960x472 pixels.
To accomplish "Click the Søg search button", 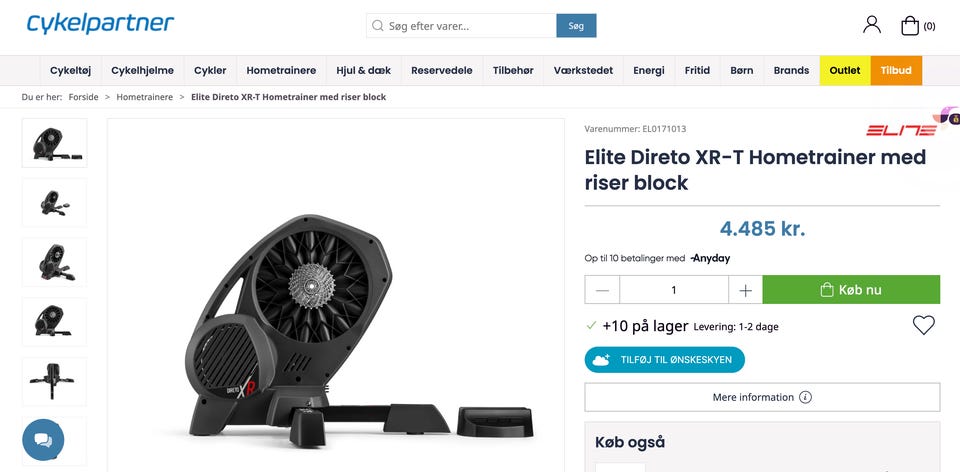I will [x=576, y=26].
